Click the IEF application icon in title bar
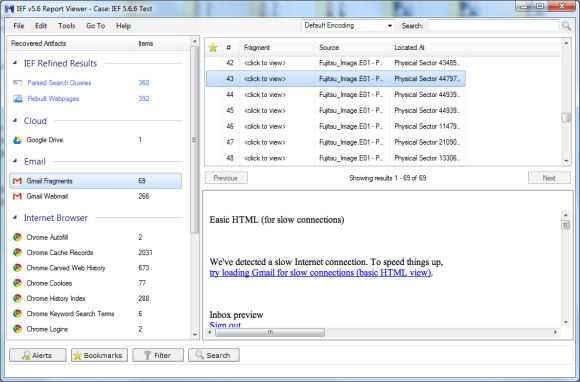Viewport: 580px width, 382px height. [x=9, y=8]
